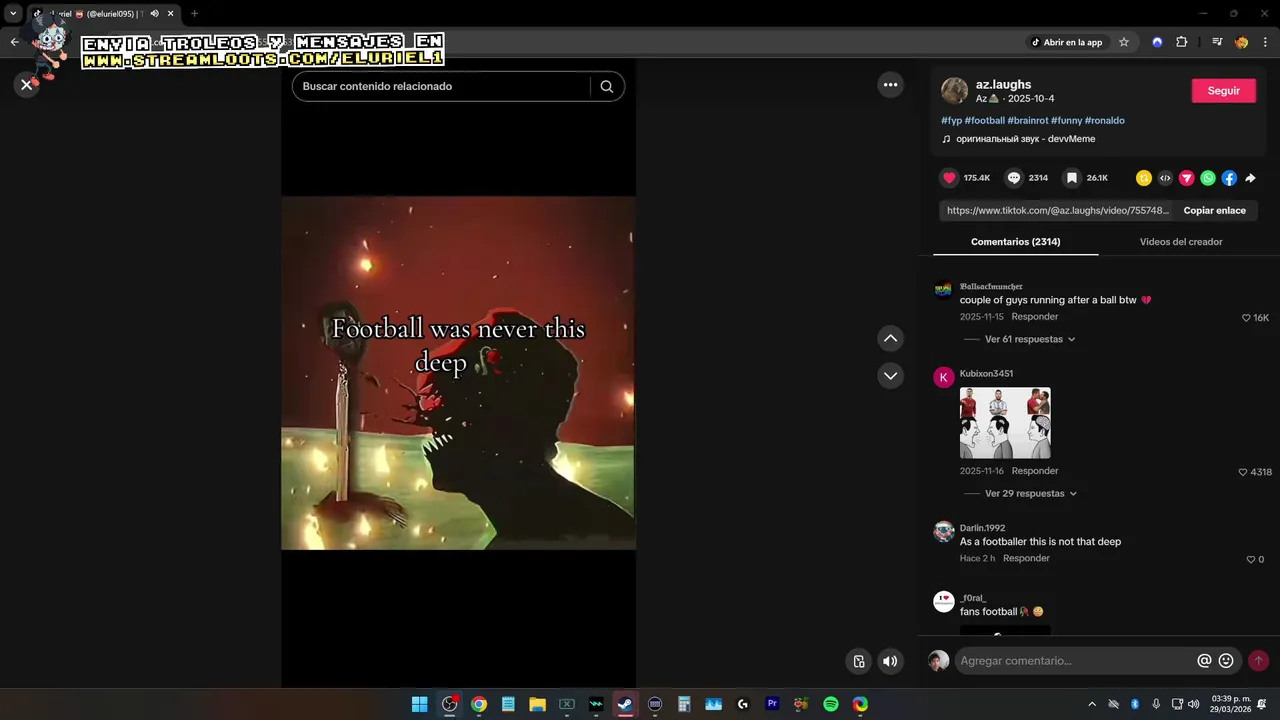The width and height of the screenshot is (1280, 720).
Task: Open a new browser tab with plus
Action: point(194,14)
